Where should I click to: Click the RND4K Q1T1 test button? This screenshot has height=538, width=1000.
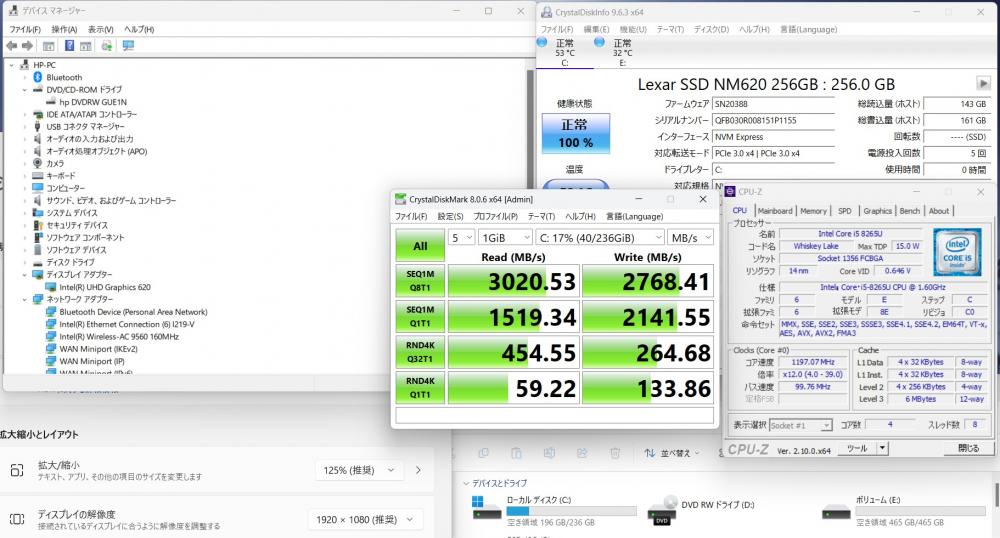point(420,388)
